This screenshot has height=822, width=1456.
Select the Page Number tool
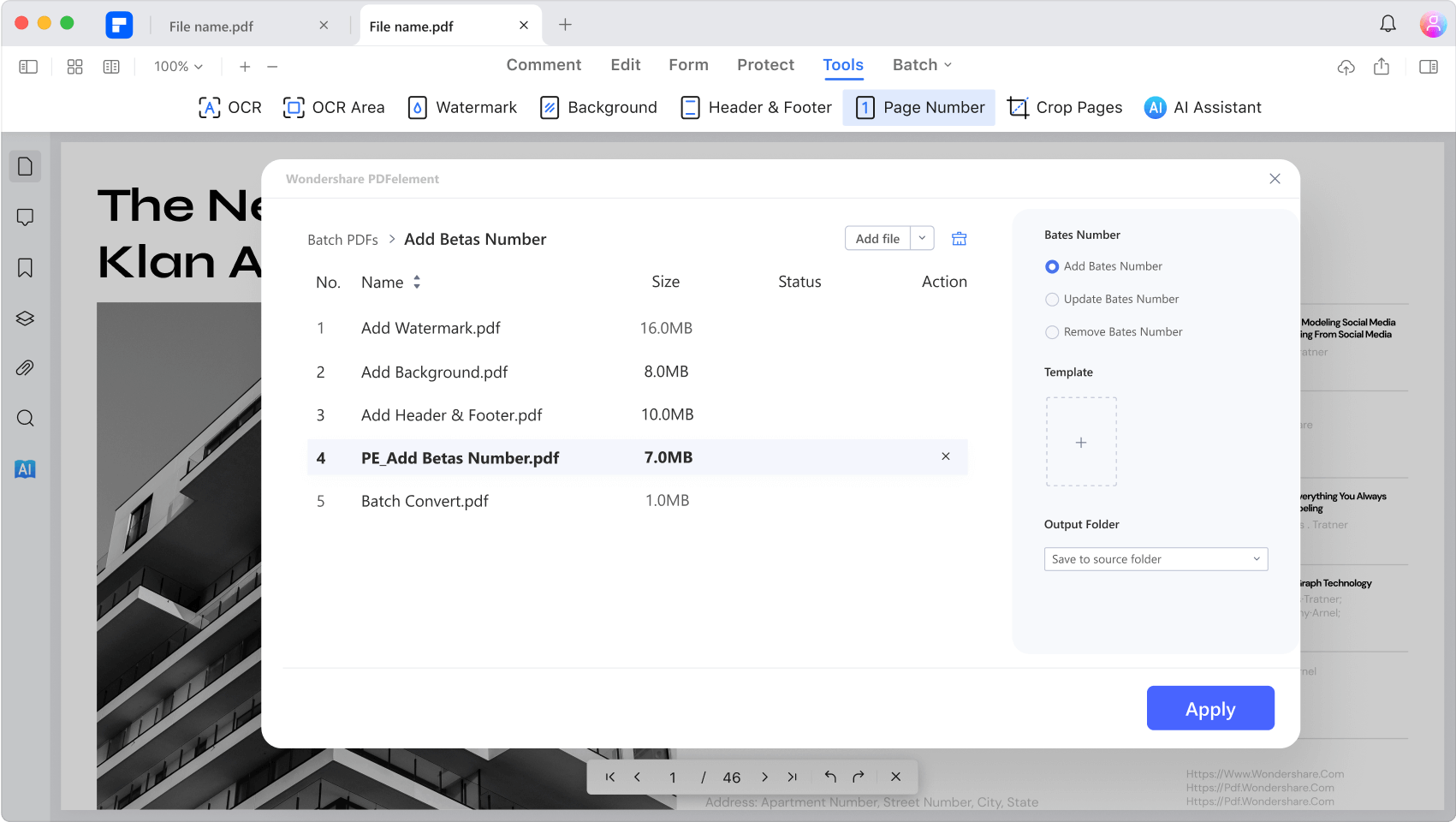click(x=919, y=108)
